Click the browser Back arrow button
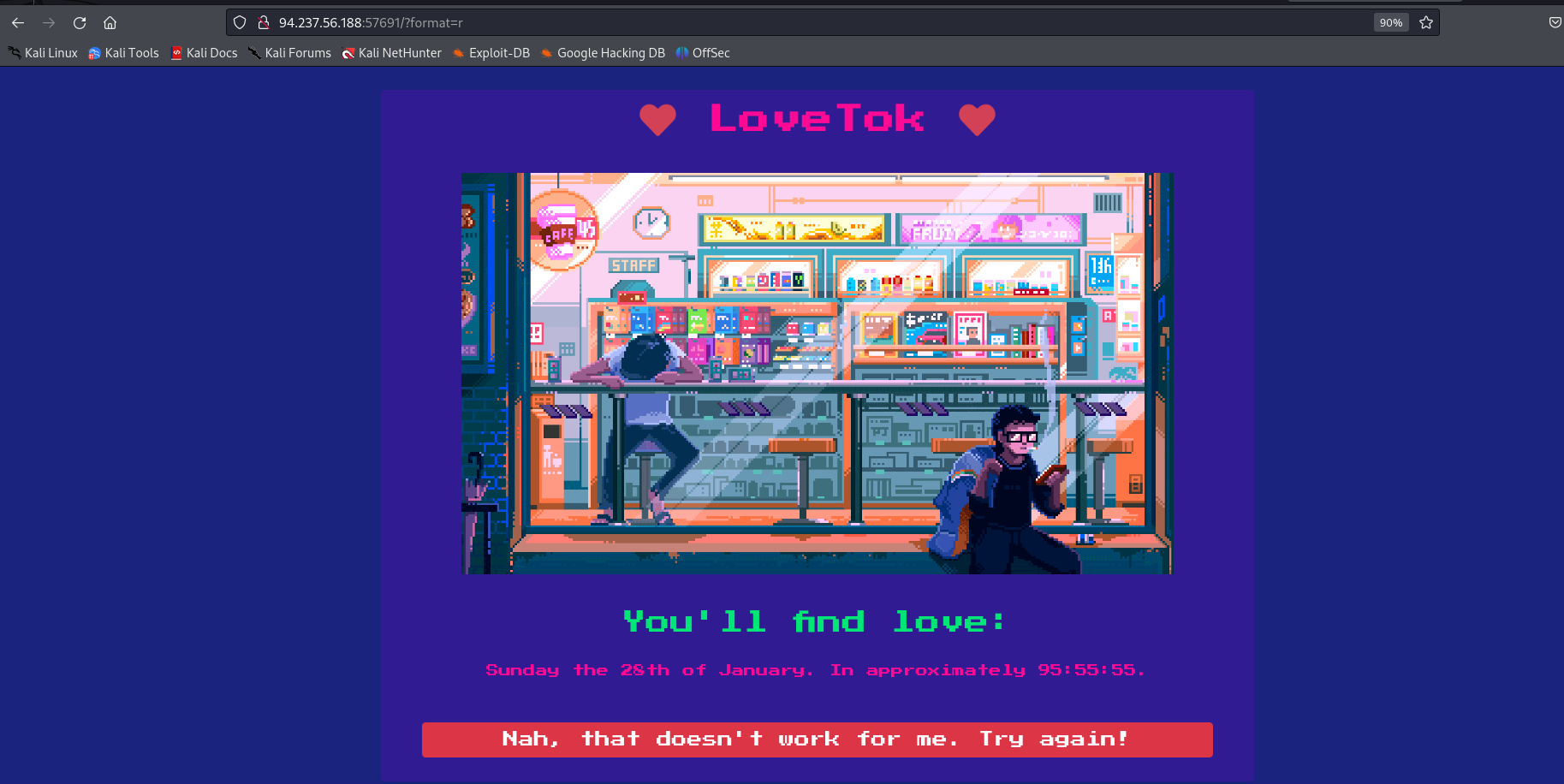The width and height of the screenshot is (1564, 784). (18, 23)
